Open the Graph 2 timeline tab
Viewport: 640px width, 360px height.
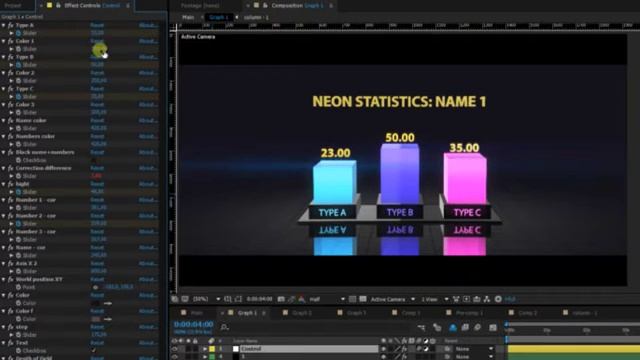pos(302,313)
